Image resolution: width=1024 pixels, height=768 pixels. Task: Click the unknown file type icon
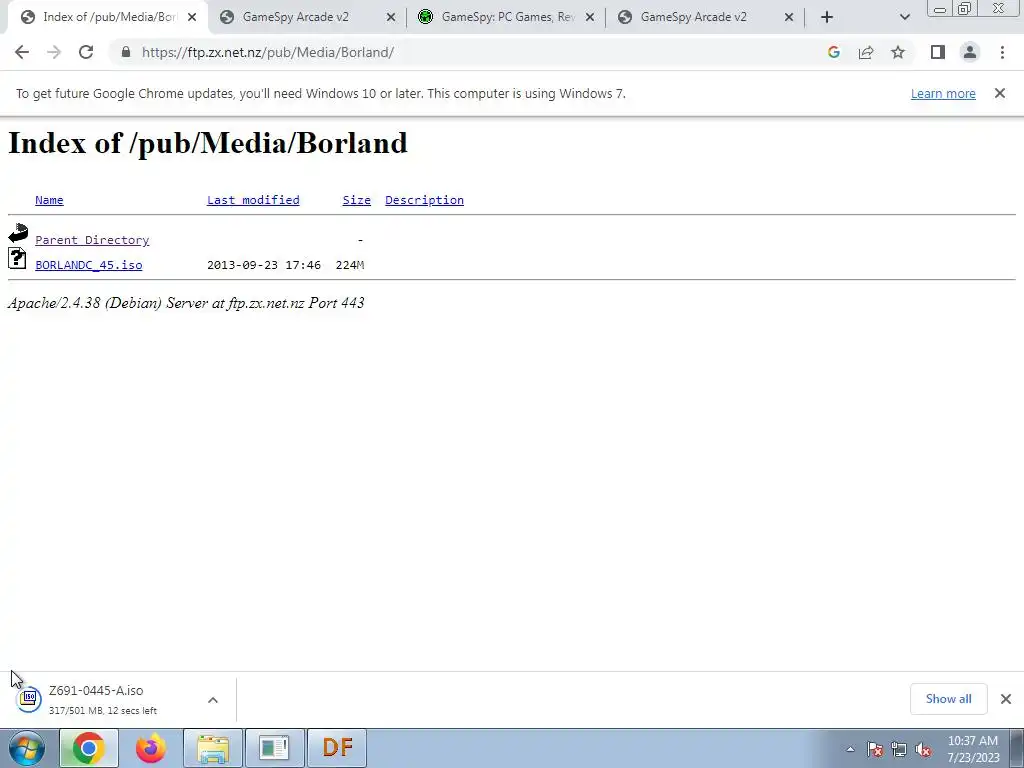tap(17, 258)
